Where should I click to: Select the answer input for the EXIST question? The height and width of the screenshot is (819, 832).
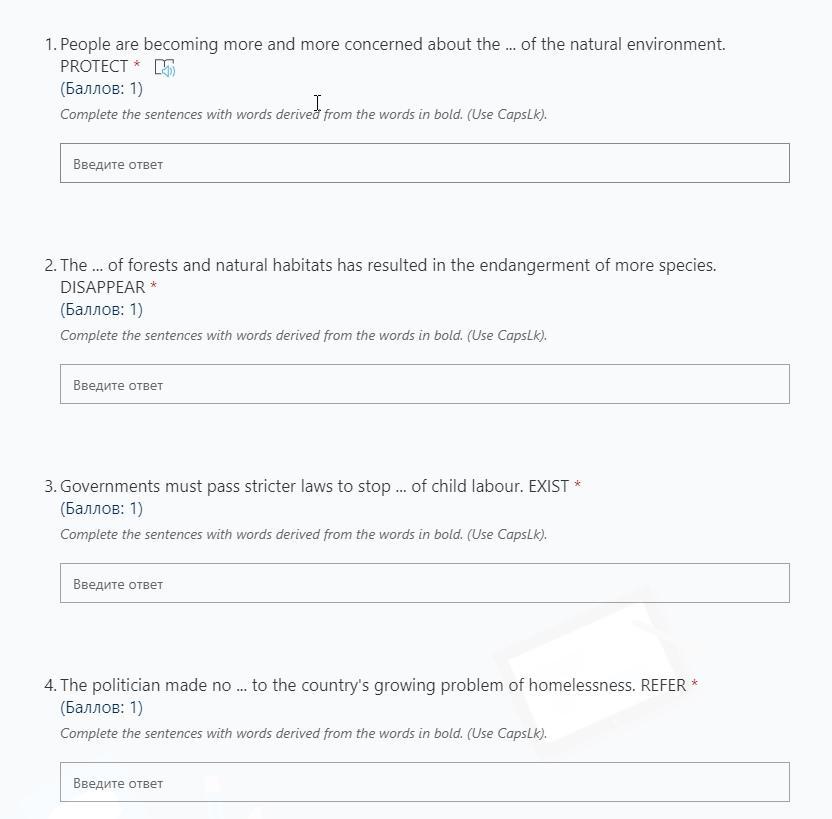click(424, 583)
